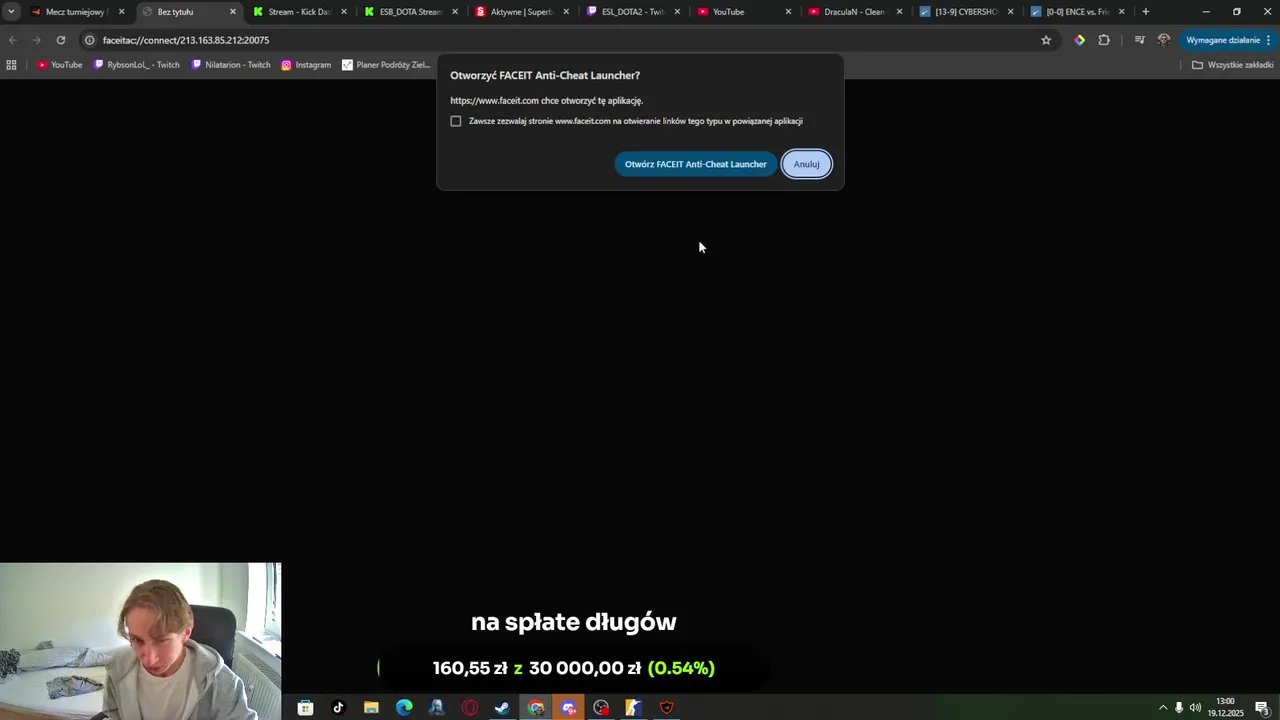Open the tab search dropdown arrow
The image size is (1280, 720).
pos(11,12)
